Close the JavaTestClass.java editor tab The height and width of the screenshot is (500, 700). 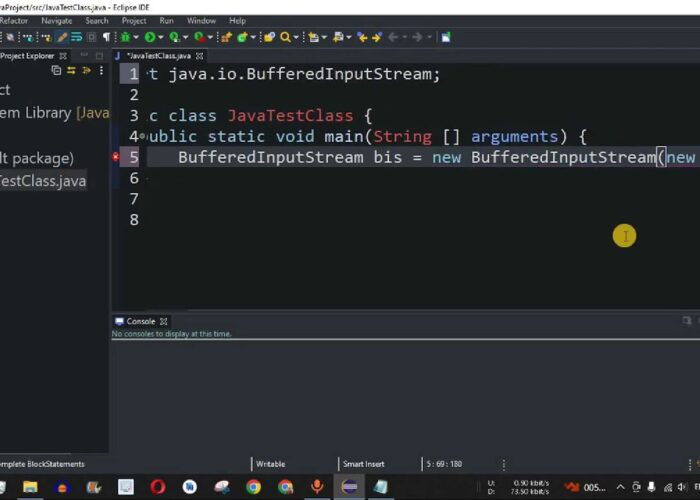click(x=200, y=56)
